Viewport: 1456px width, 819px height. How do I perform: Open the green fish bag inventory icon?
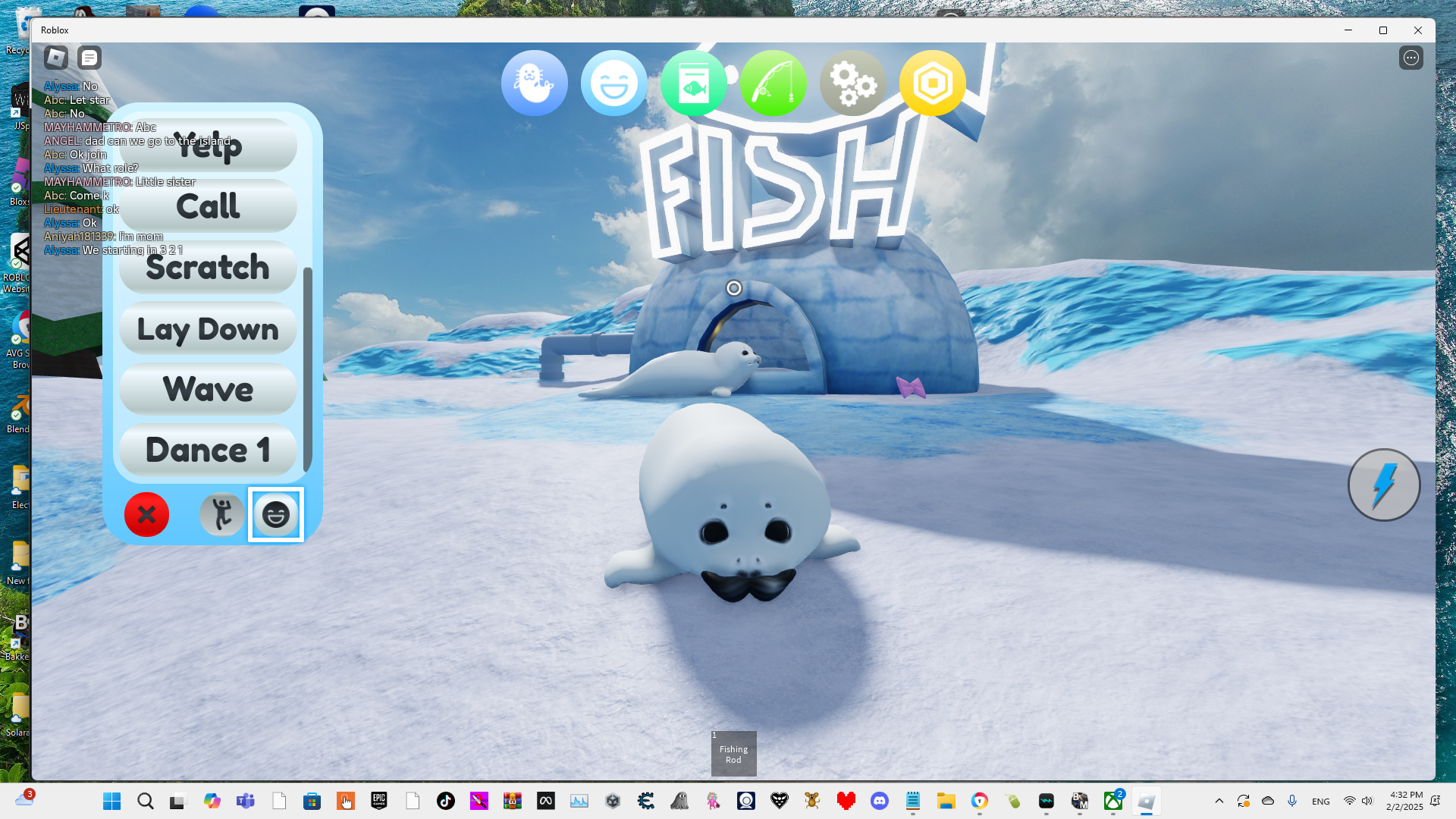click(693, 83)
